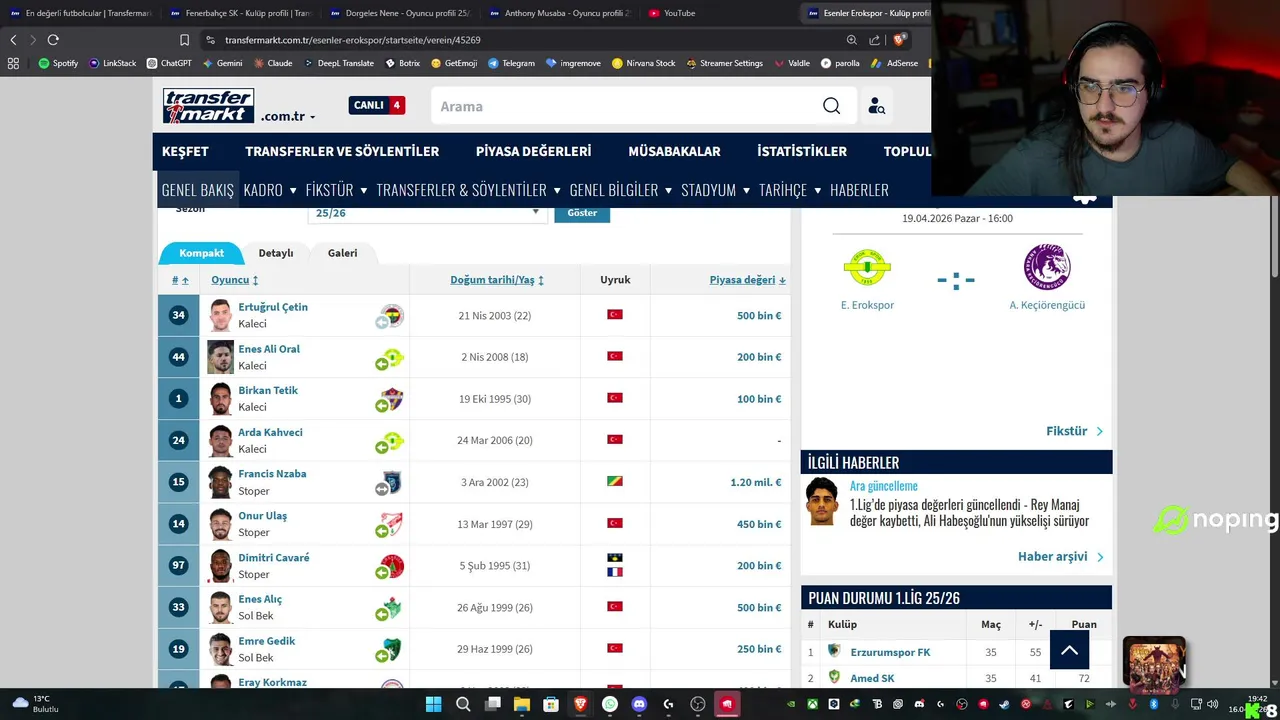Switch to the Galeri tab

(x=342, y=253)
